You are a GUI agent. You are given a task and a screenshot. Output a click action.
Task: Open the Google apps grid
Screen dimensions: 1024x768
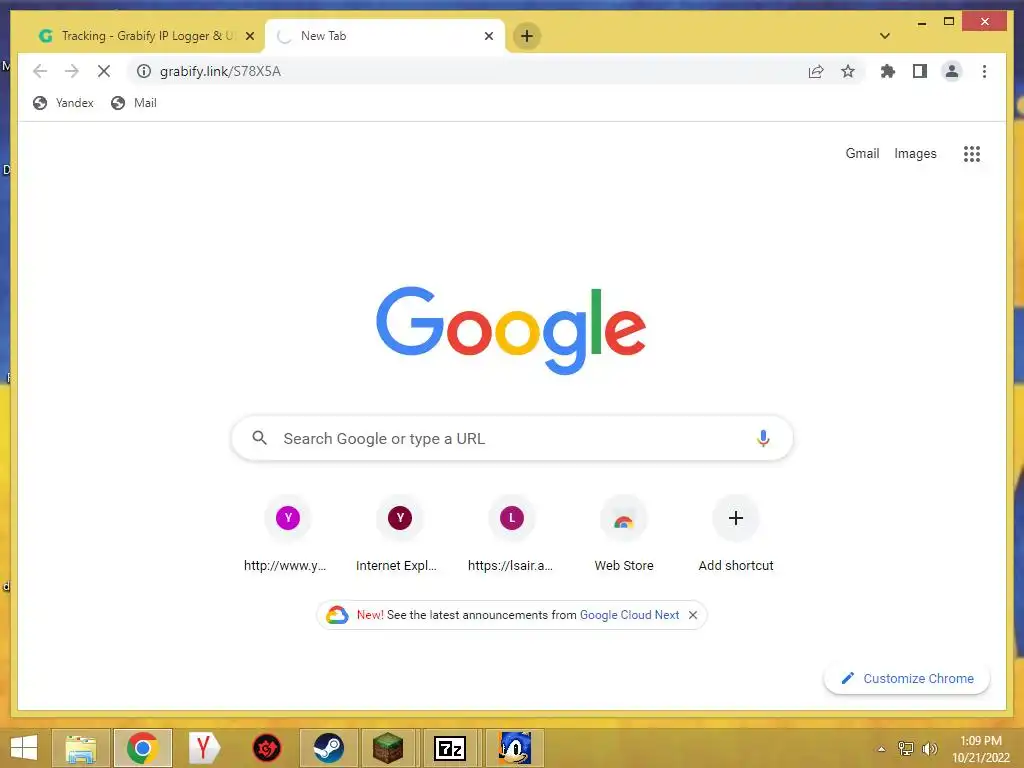tap(972, 153)
